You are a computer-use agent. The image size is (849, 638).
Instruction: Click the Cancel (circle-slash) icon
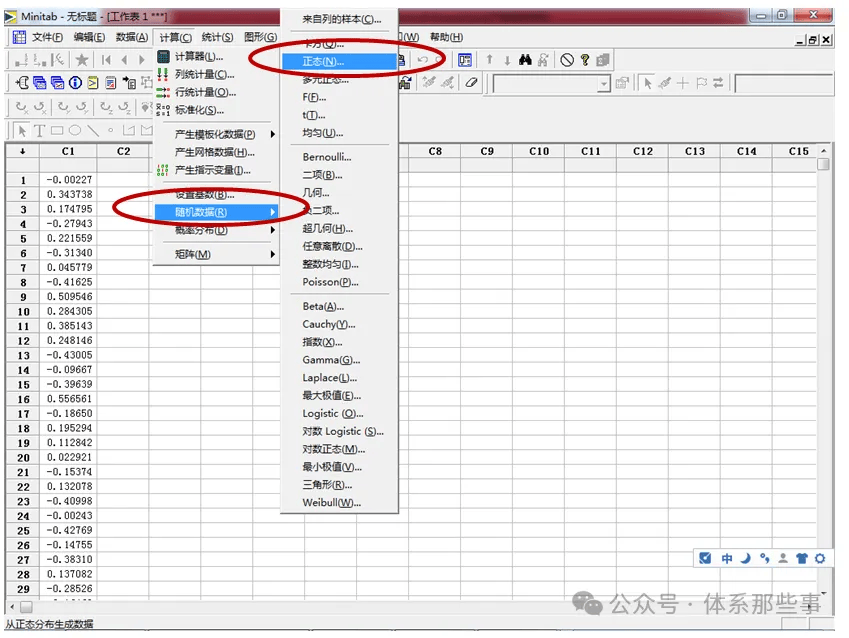[567, 60]
